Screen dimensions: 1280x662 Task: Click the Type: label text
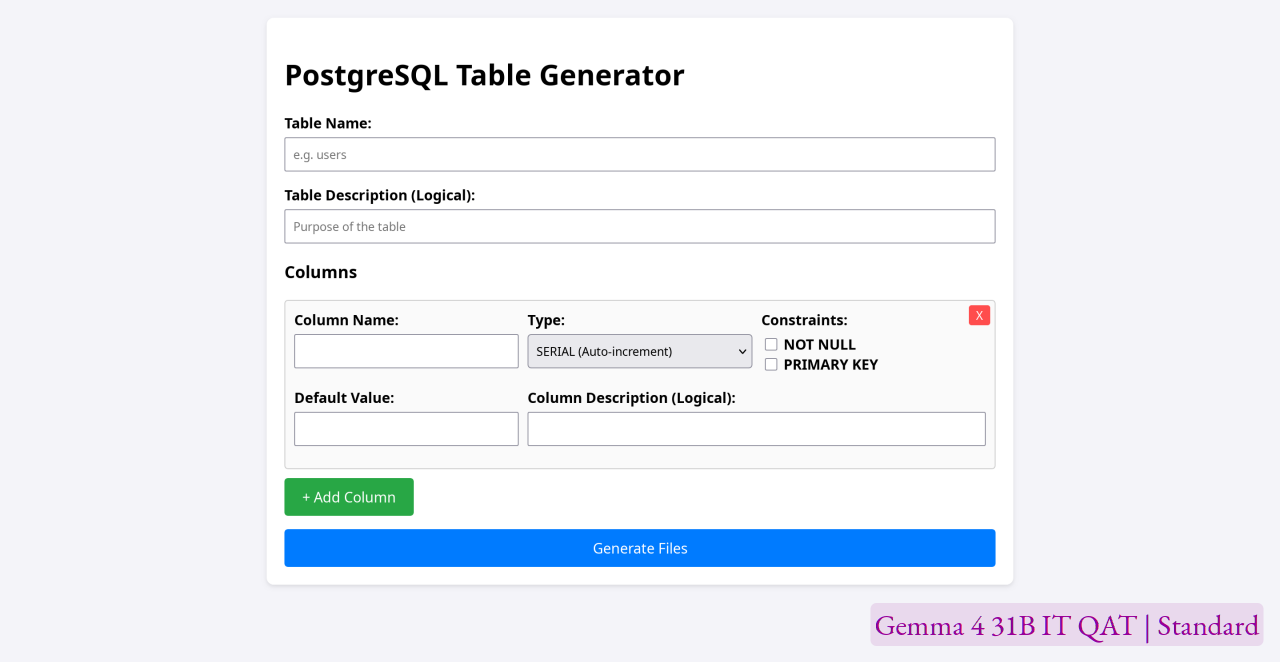pyautogui.click(x=546, y=320)
